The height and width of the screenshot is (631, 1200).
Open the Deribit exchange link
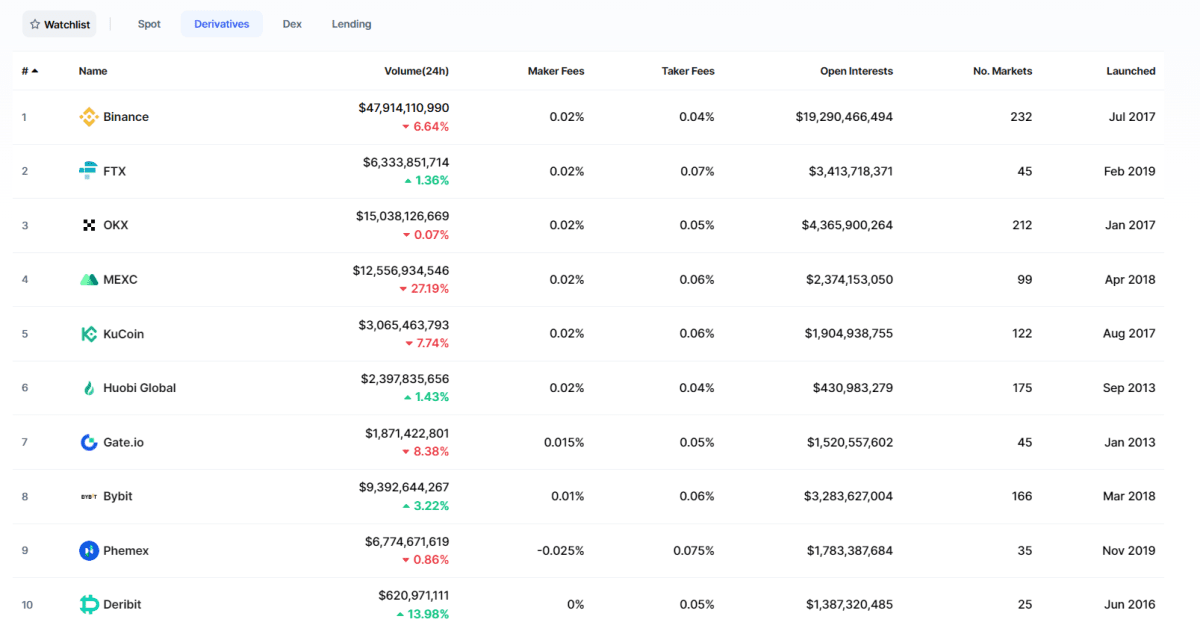123,604
